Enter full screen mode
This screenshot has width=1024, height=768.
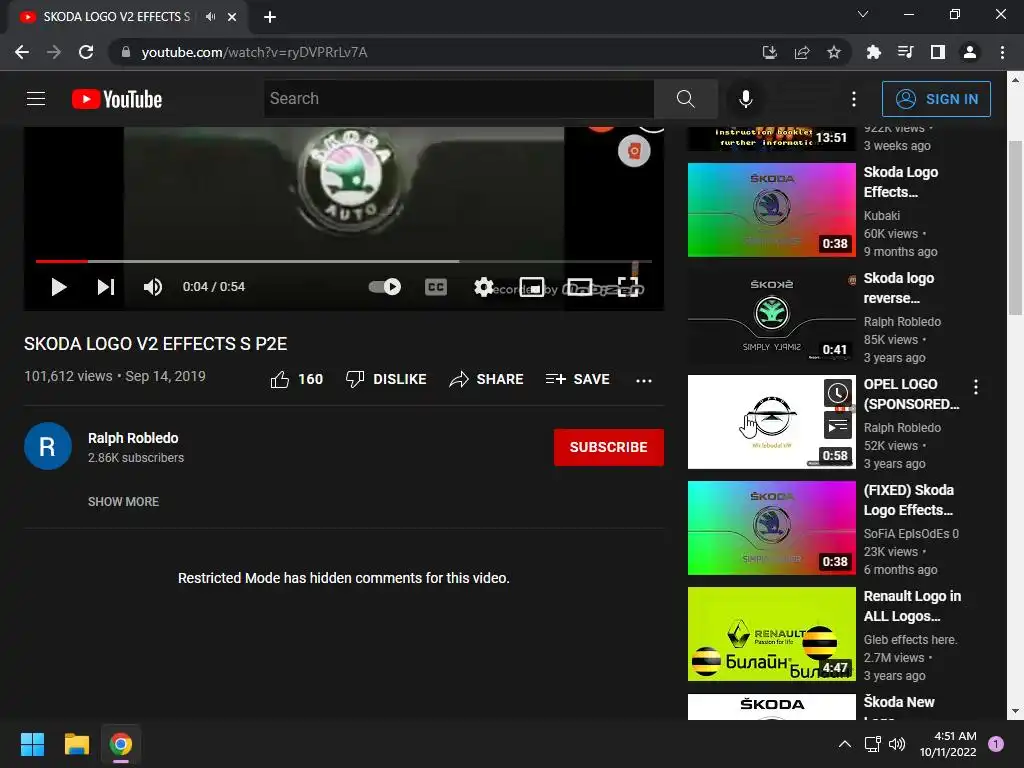tap(628, 287)
